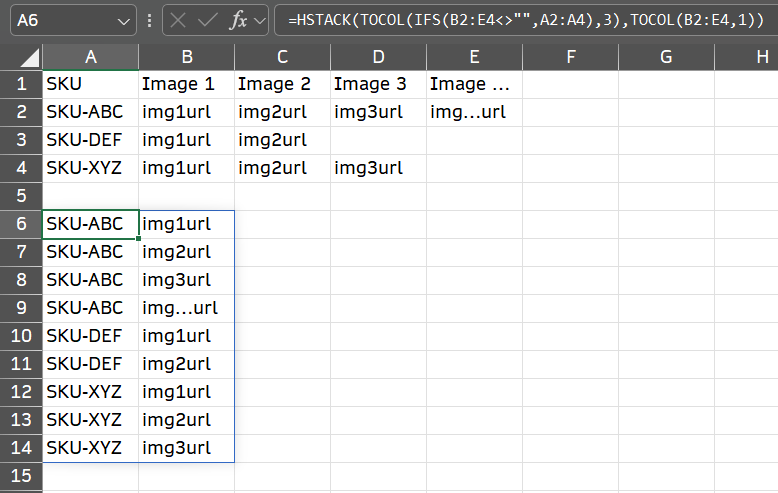Expand the Name Box dropdown arrow
778x493 pixels.
tap(123, 21)
